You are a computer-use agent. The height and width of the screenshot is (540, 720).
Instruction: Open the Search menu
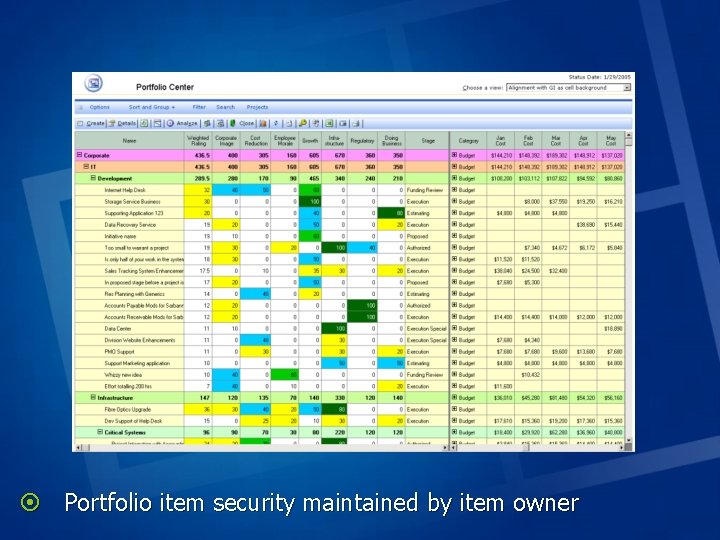pos(225,107)
